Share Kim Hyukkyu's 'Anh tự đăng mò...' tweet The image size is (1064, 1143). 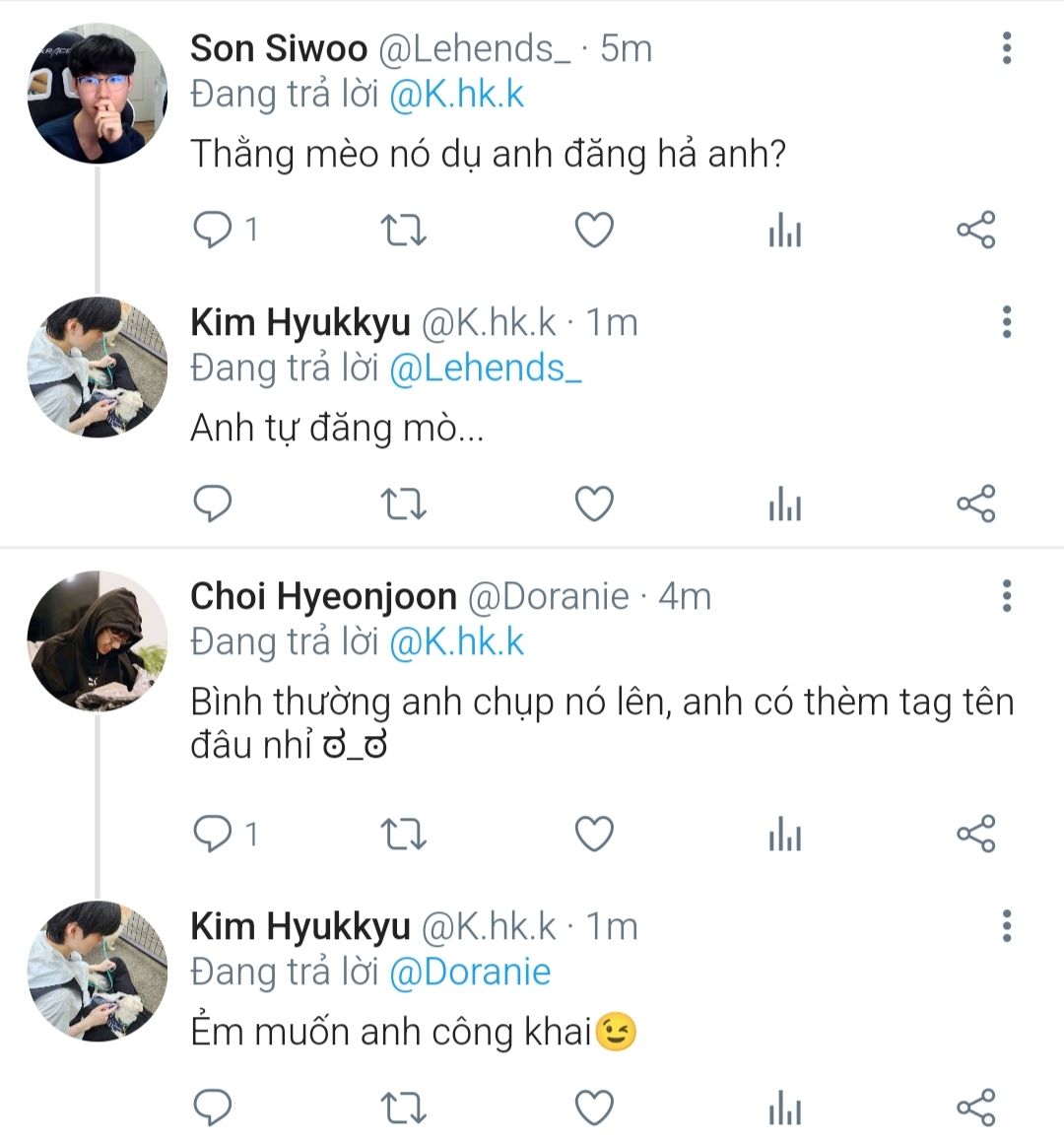[x=976, y=504]
